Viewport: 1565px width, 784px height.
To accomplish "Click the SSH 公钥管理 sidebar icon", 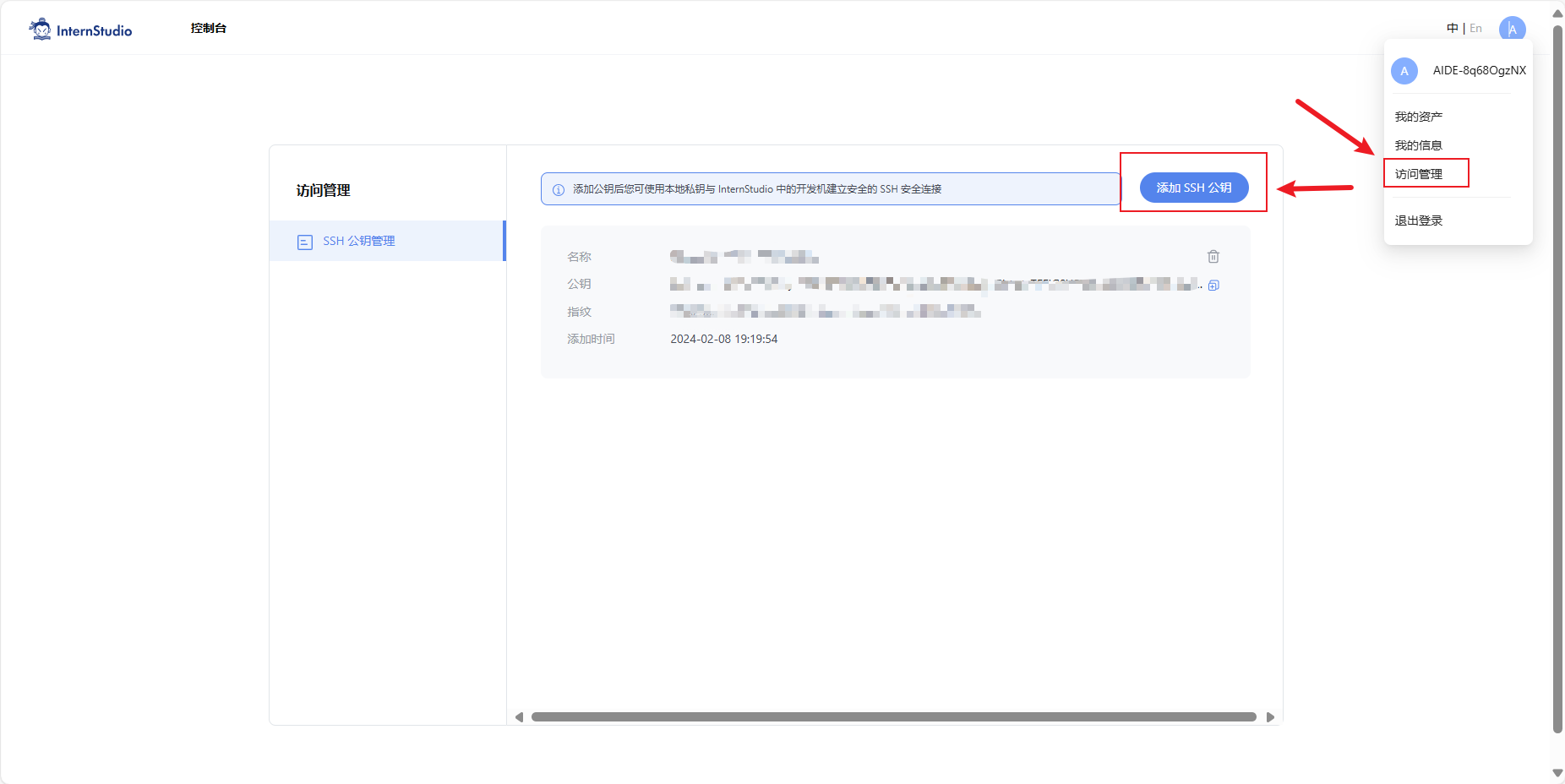I will click(x=305, y=242).
